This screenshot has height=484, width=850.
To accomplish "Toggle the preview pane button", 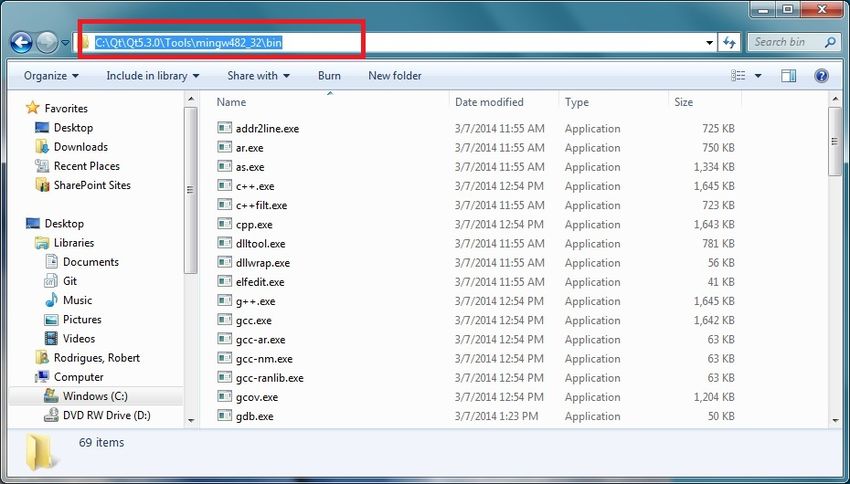I will click(x=789, y=76).
